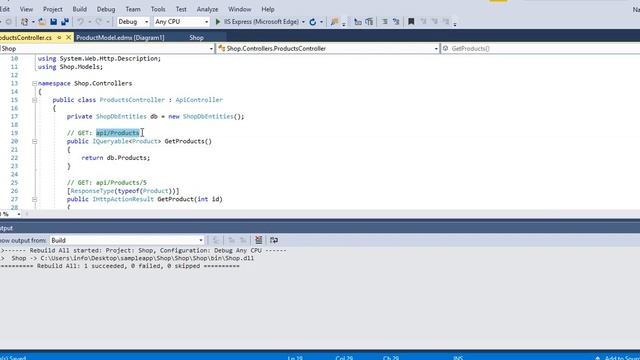The height and width of the screenshot is (360, 640).
Task: Click the [ResponseType(typeof(Product))] attribute line
Action: (123, 191)
